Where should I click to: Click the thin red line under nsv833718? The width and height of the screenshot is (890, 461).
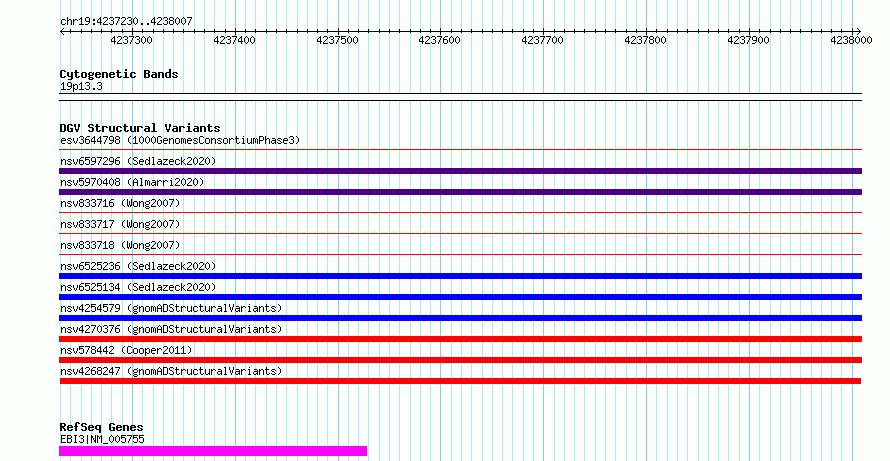pyautogui.click(x=460, y=255)
